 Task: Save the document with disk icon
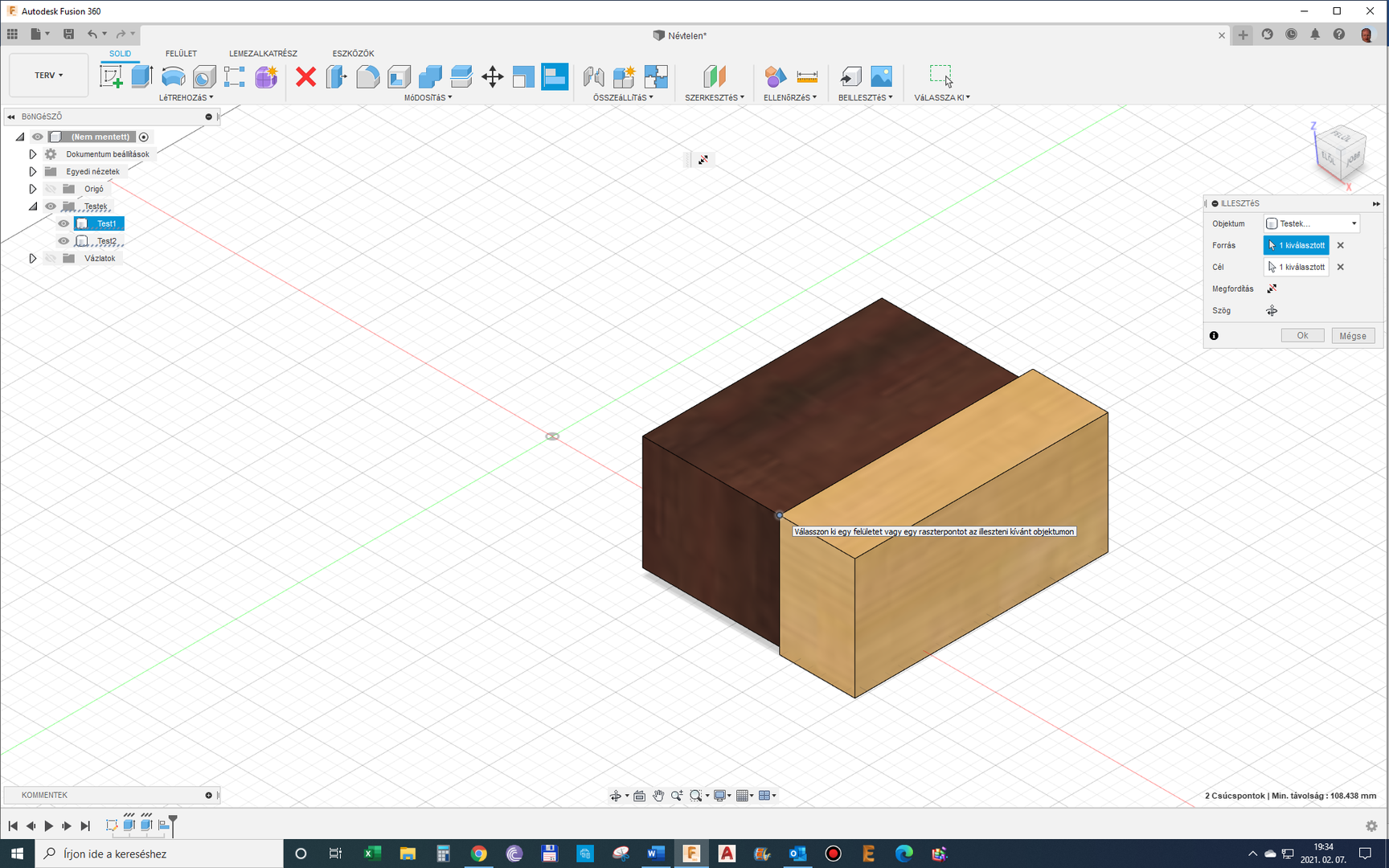[68, 34]
